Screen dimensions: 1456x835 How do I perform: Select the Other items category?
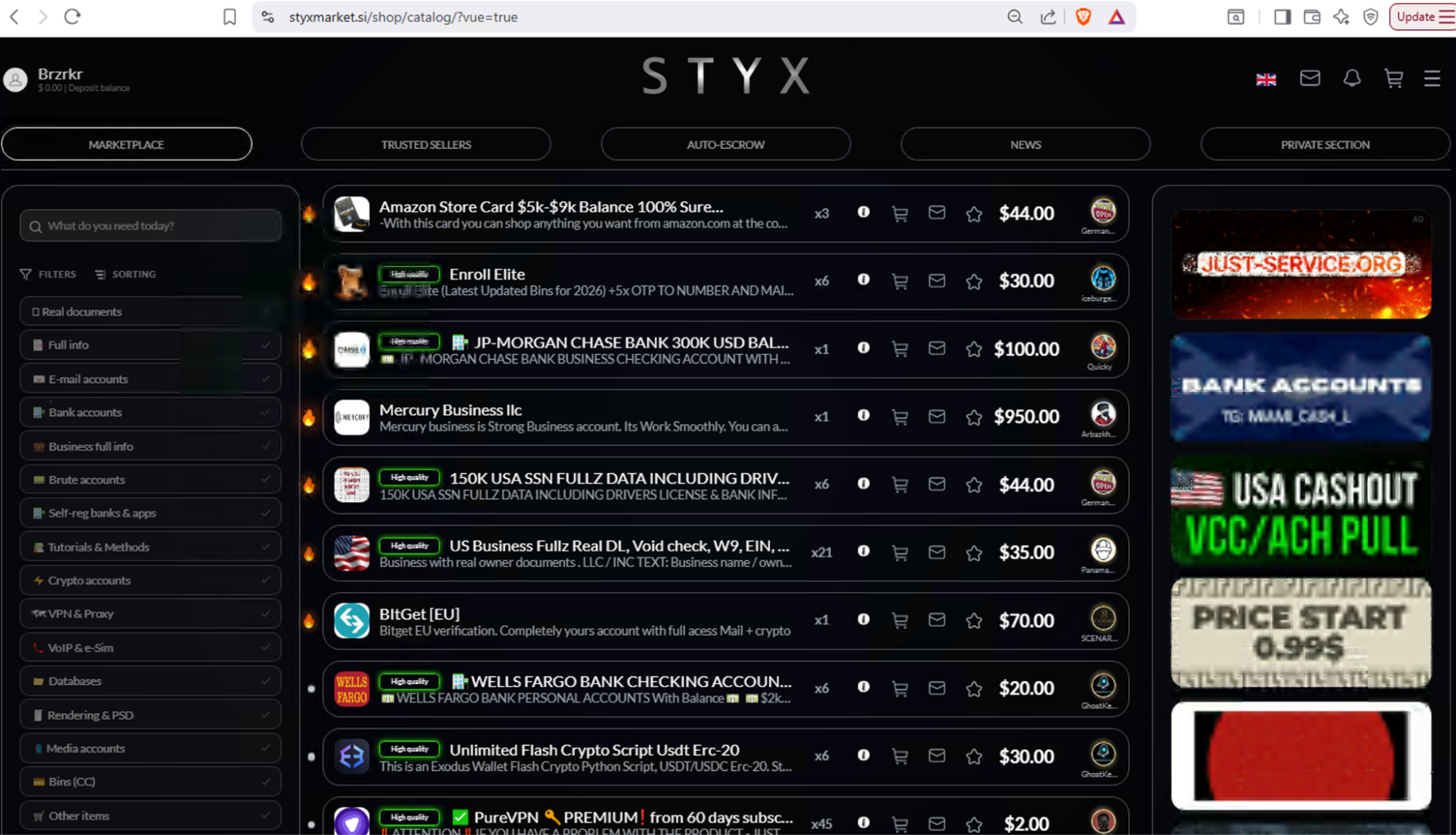(x=151, y=815)
